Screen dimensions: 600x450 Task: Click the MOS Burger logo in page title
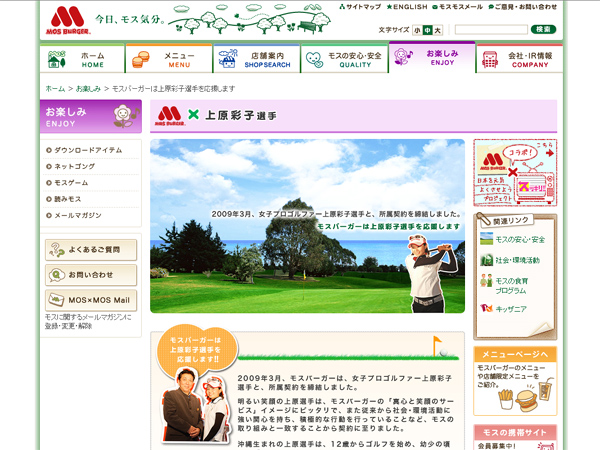tap(170, 116)
